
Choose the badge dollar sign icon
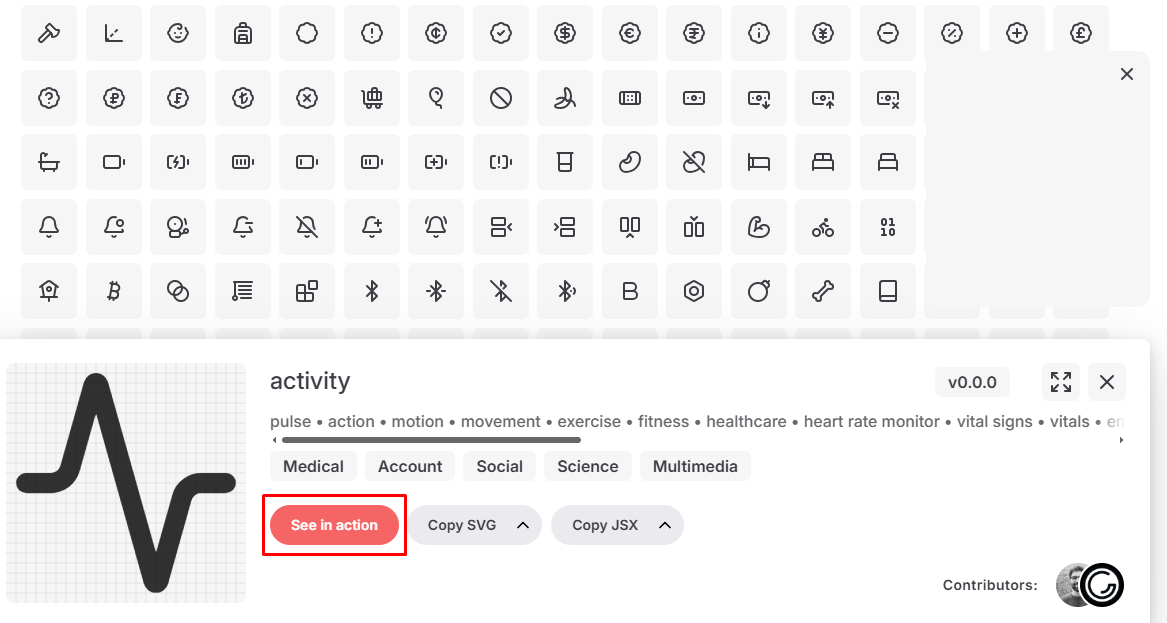[565, 34]
